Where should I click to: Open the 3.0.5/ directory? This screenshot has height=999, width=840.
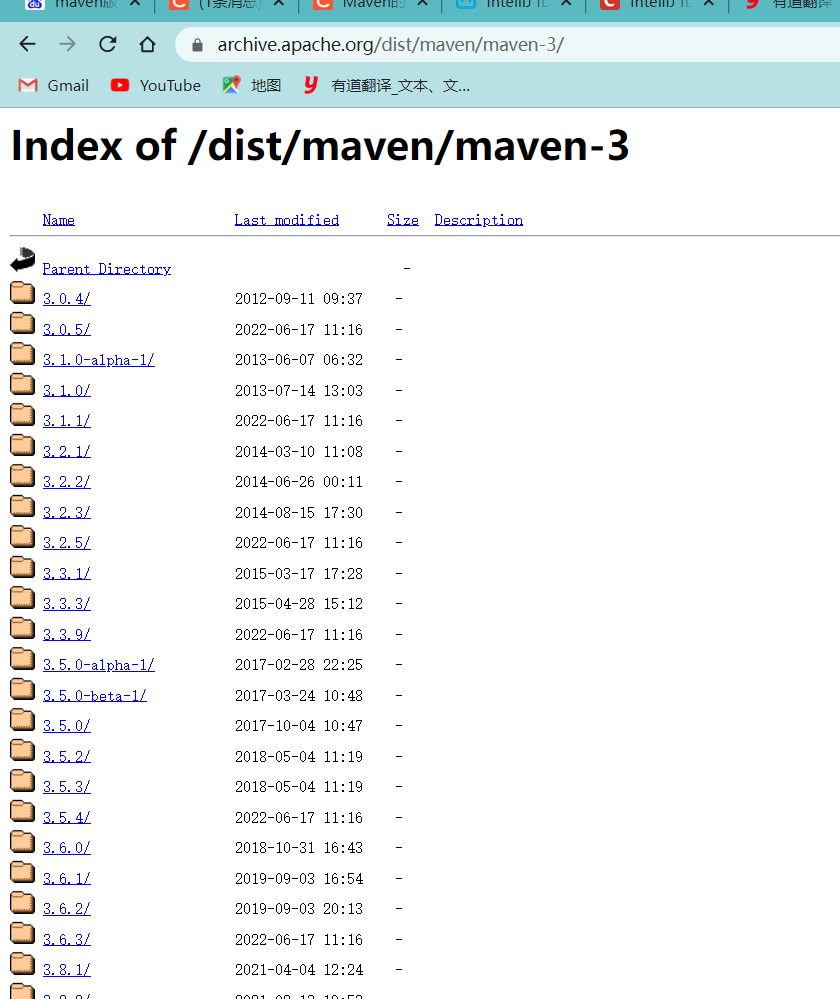67,330
